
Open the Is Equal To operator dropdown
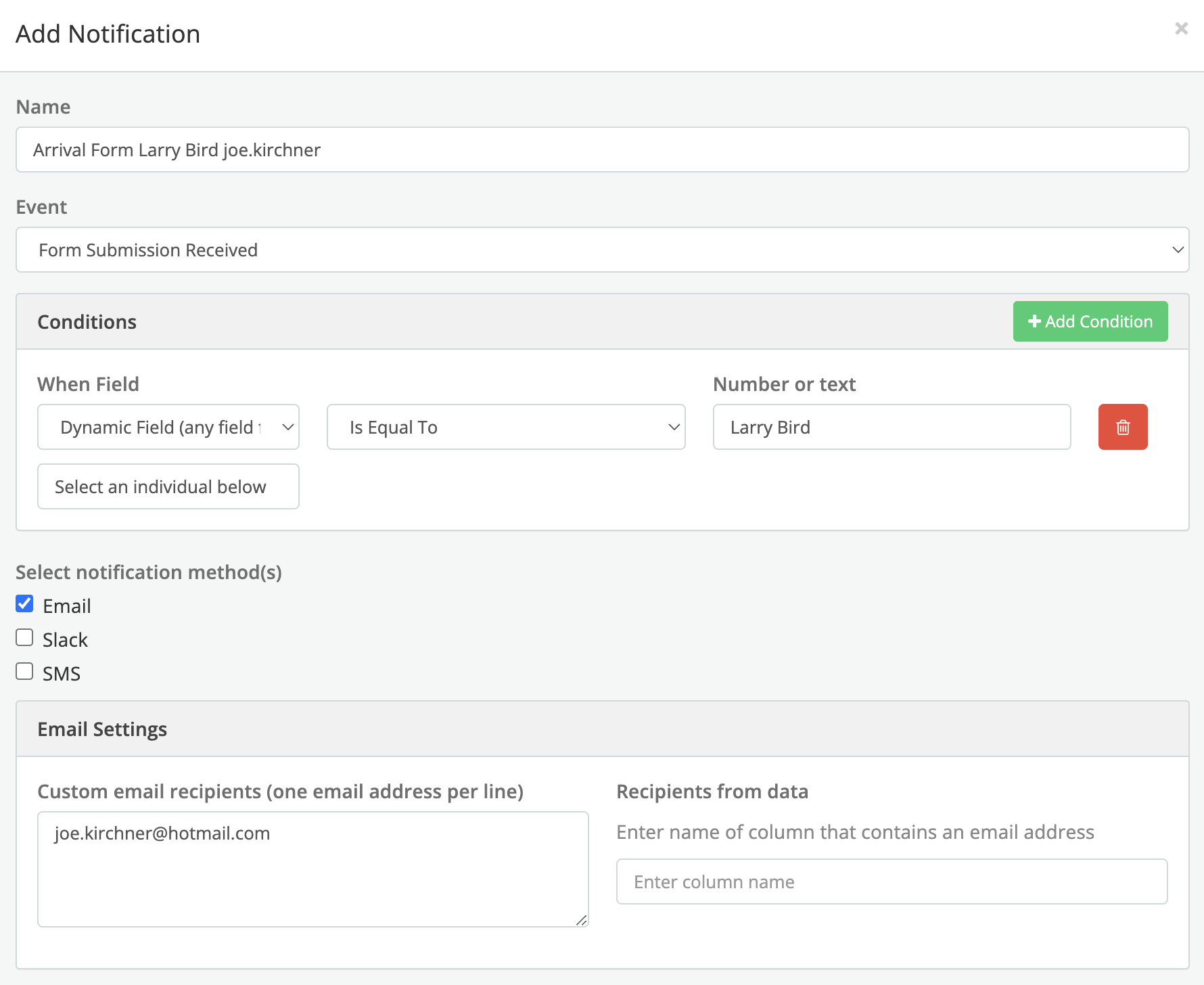[505, 427]
